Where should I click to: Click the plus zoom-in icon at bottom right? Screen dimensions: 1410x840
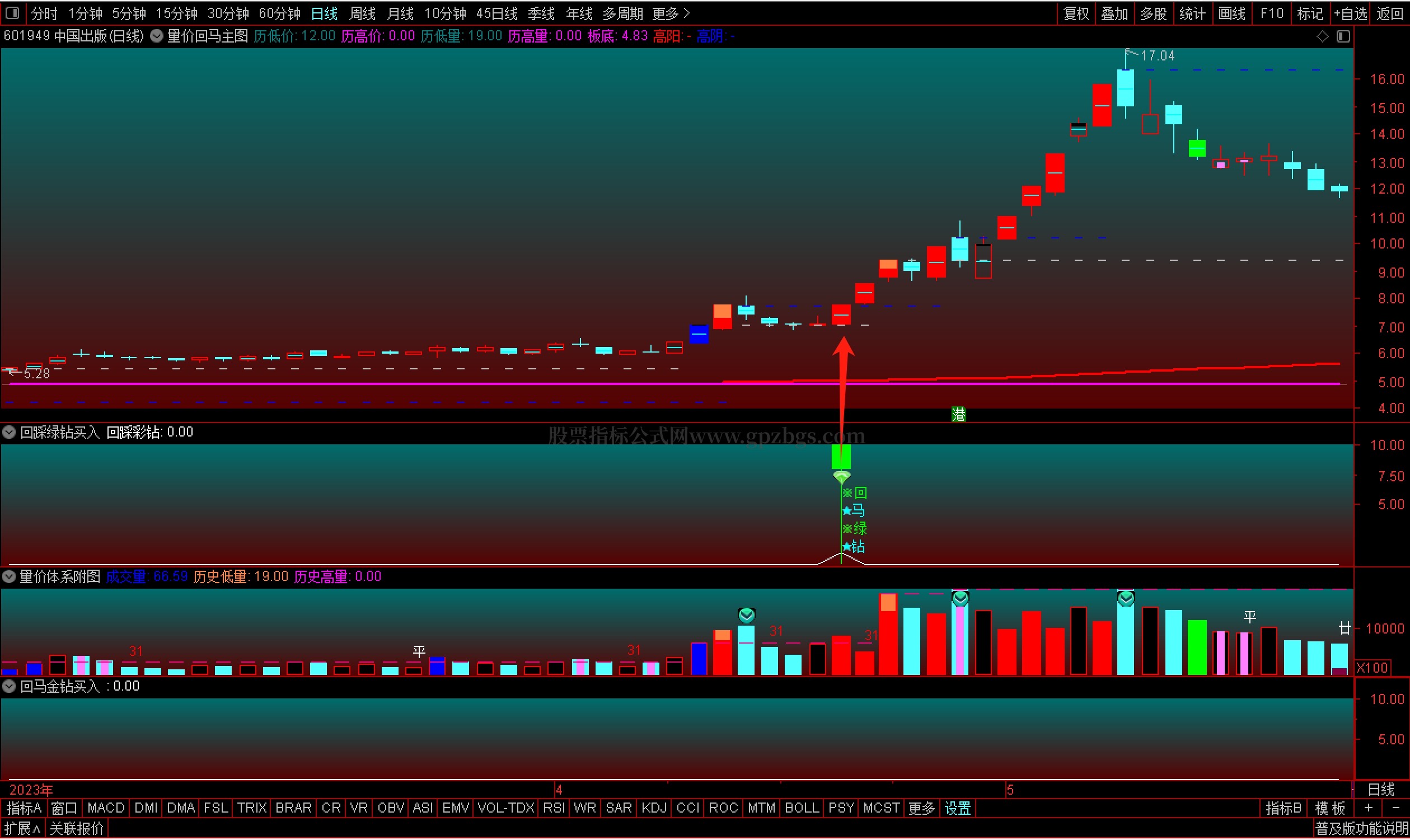coord(1368,808)
